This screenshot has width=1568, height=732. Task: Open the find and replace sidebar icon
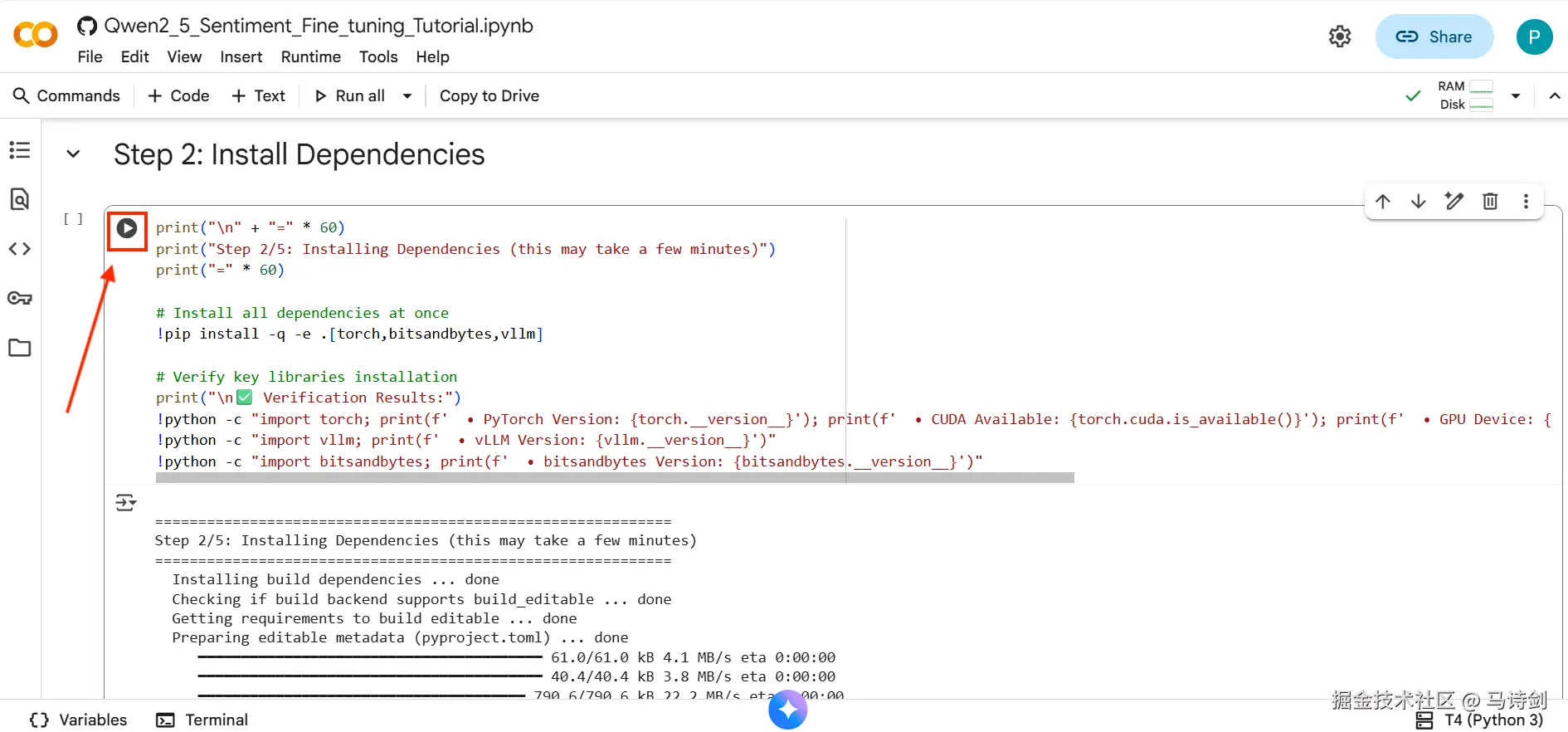point(20,199)
